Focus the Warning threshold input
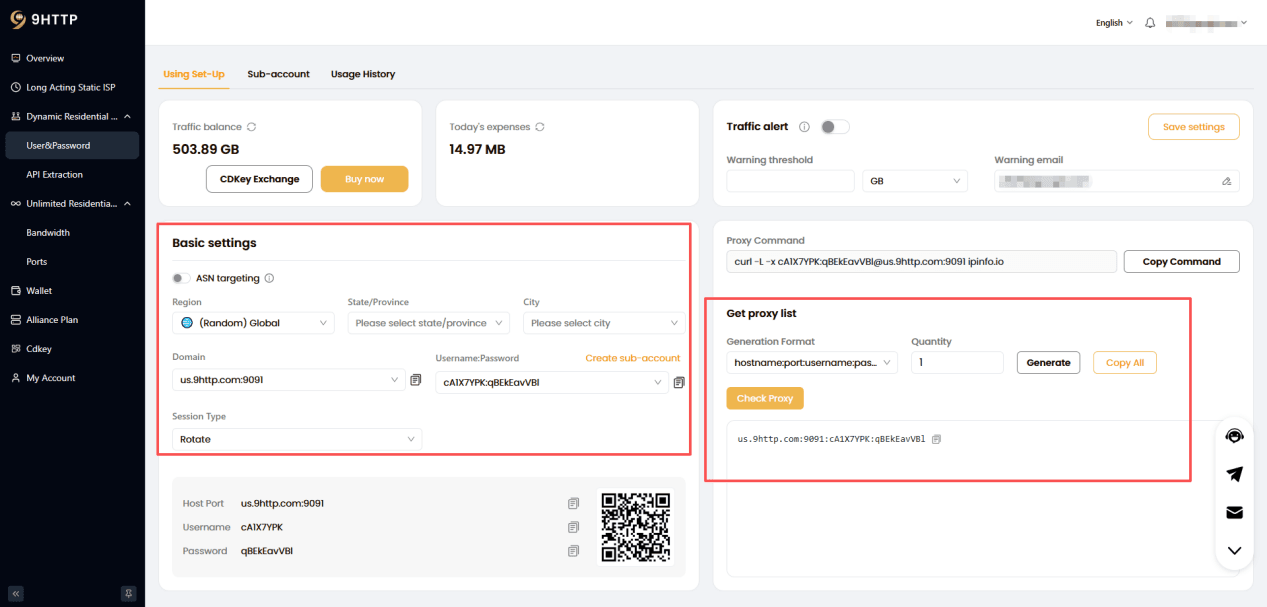 [x=790, y=181]
